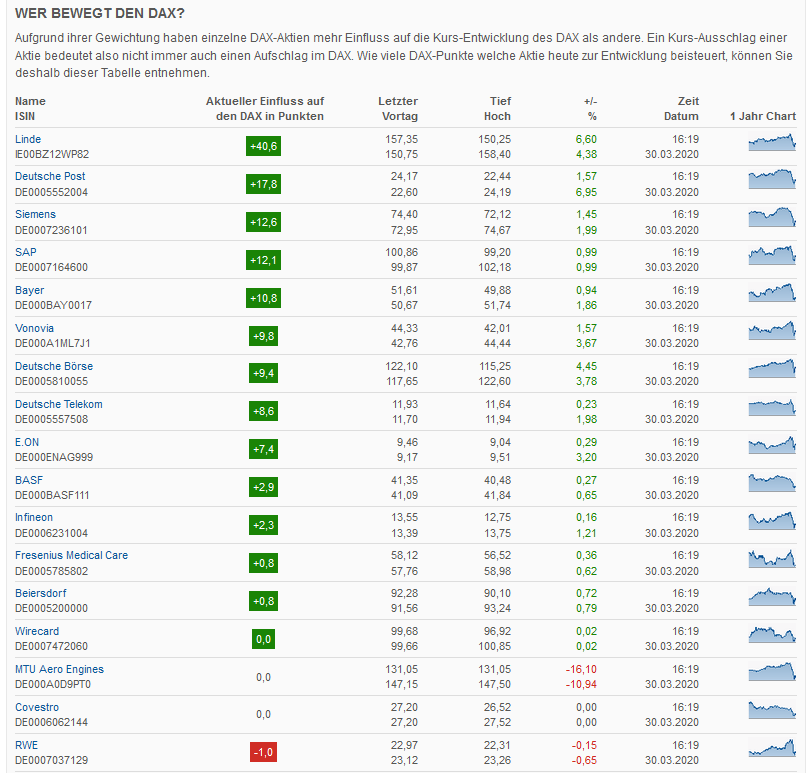
Task: Open the Deutsche Post stock link
Action: point(50,177)
